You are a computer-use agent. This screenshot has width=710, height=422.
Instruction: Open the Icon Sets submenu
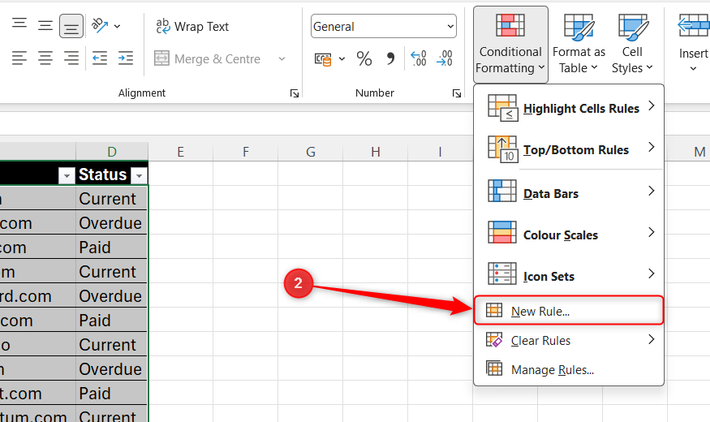point(569,276)
